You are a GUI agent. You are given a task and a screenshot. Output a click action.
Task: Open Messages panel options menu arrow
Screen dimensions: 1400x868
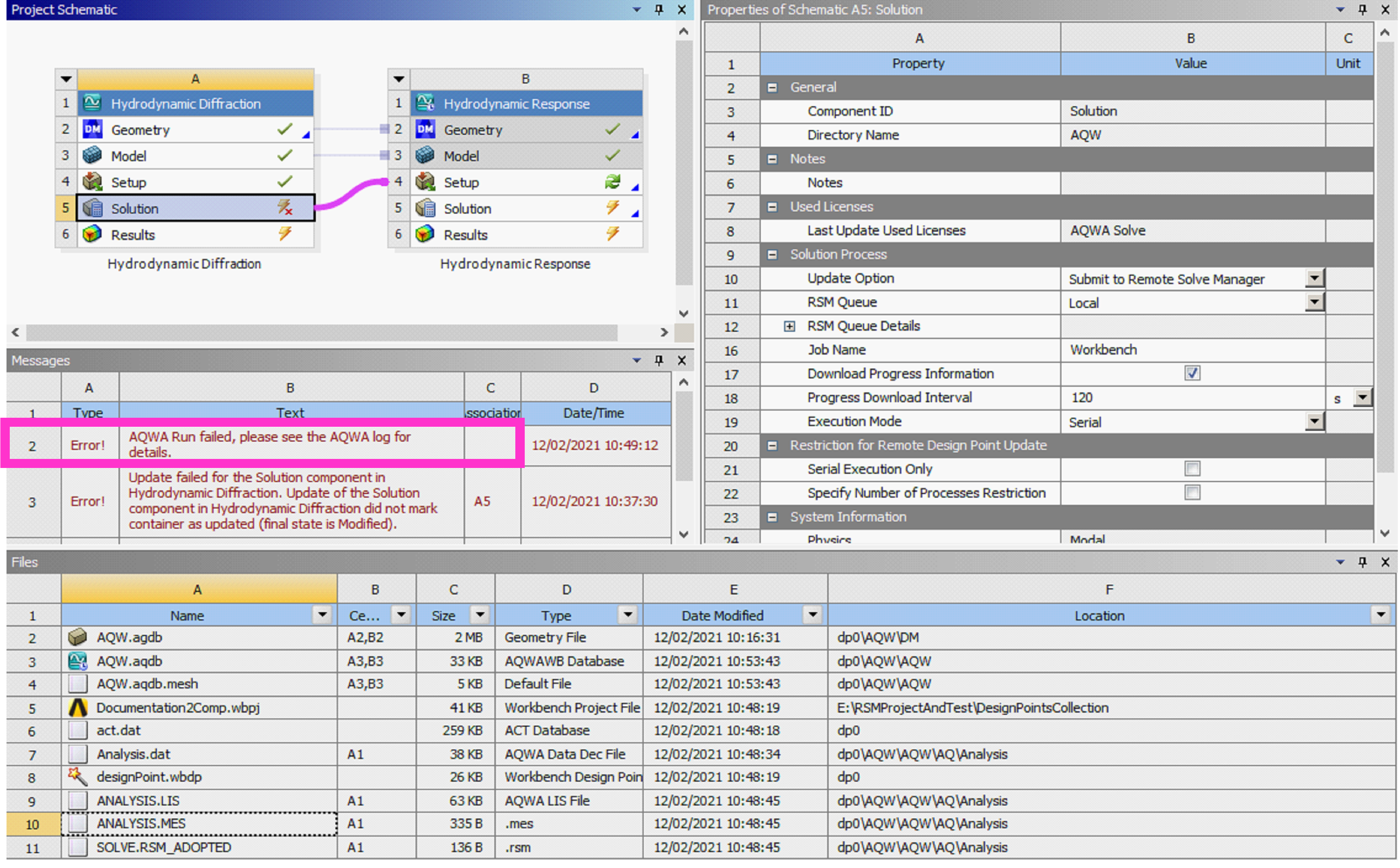[636, 360]
